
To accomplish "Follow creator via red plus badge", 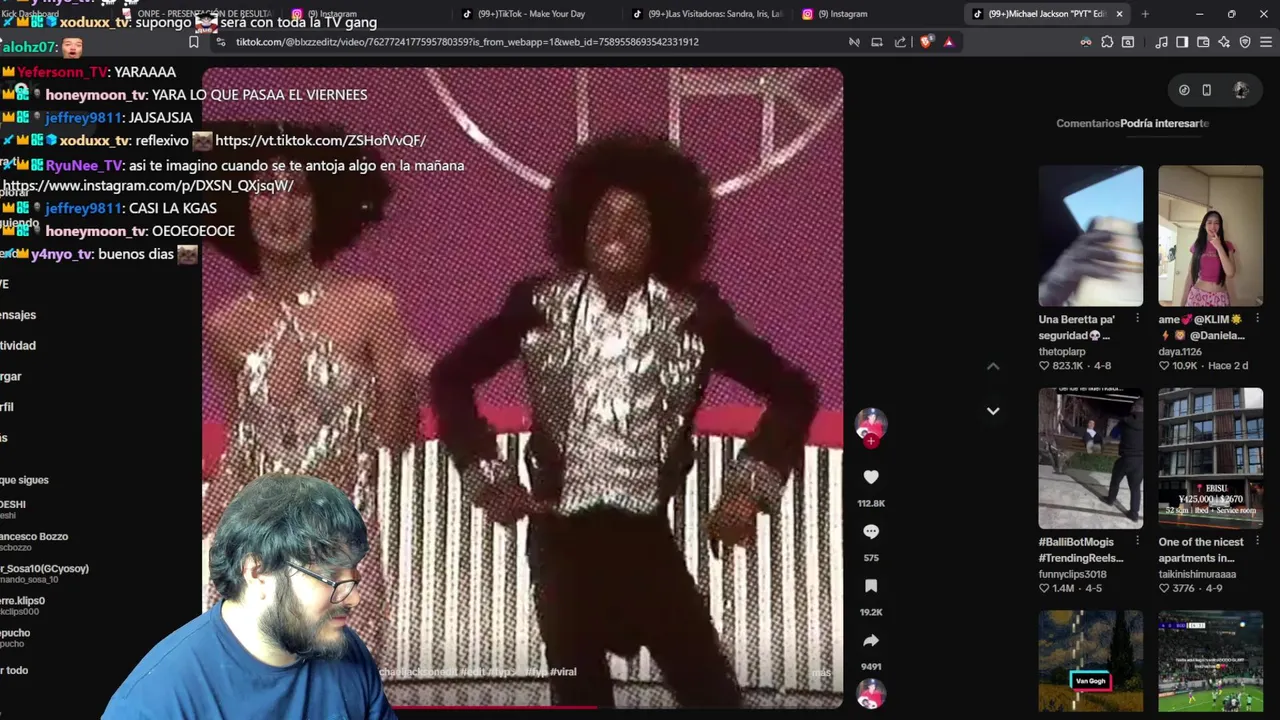I will (x=871, y=441).
